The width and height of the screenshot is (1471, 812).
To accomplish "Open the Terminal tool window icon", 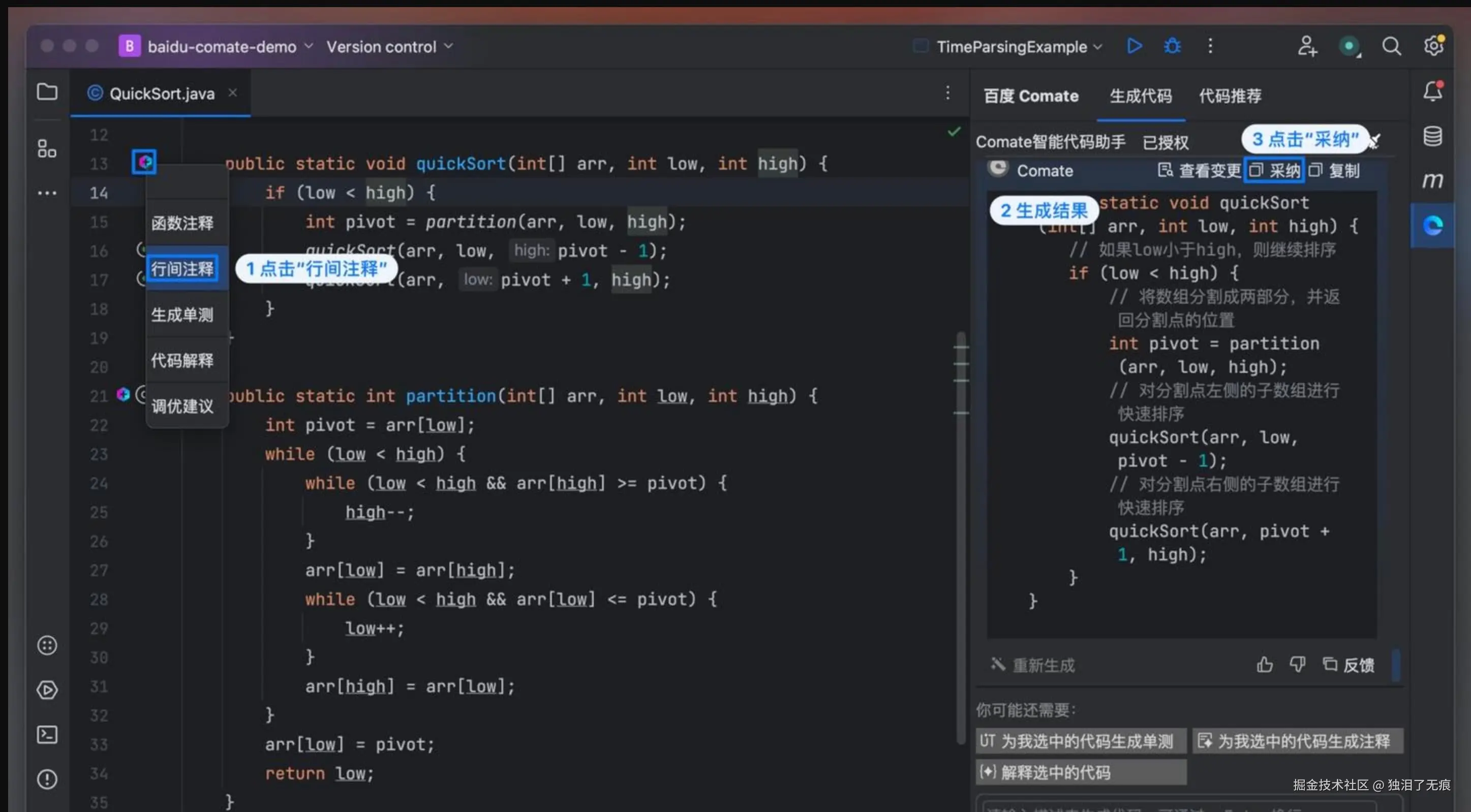I will (47, 734).
